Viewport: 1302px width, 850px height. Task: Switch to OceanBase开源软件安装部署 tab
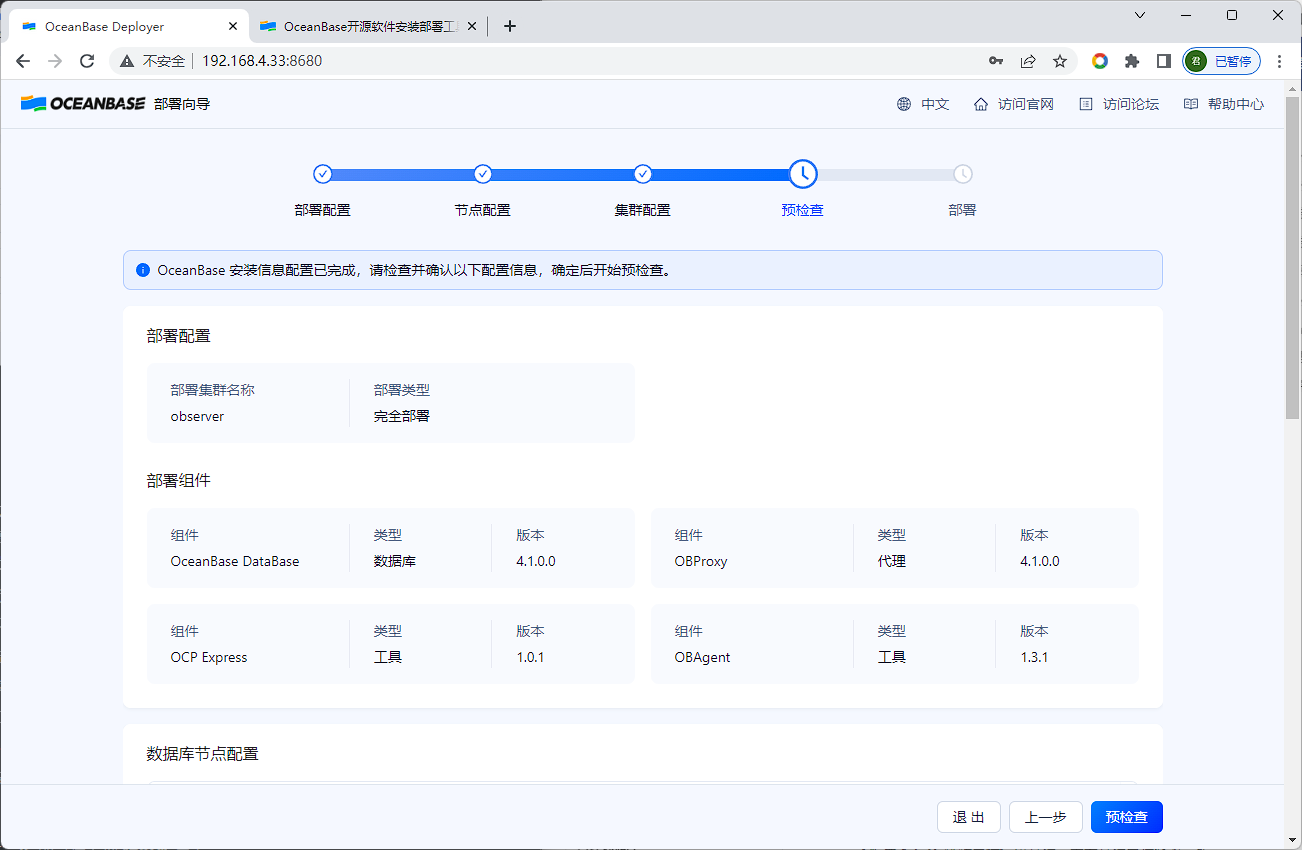click(x=370, y=27)
